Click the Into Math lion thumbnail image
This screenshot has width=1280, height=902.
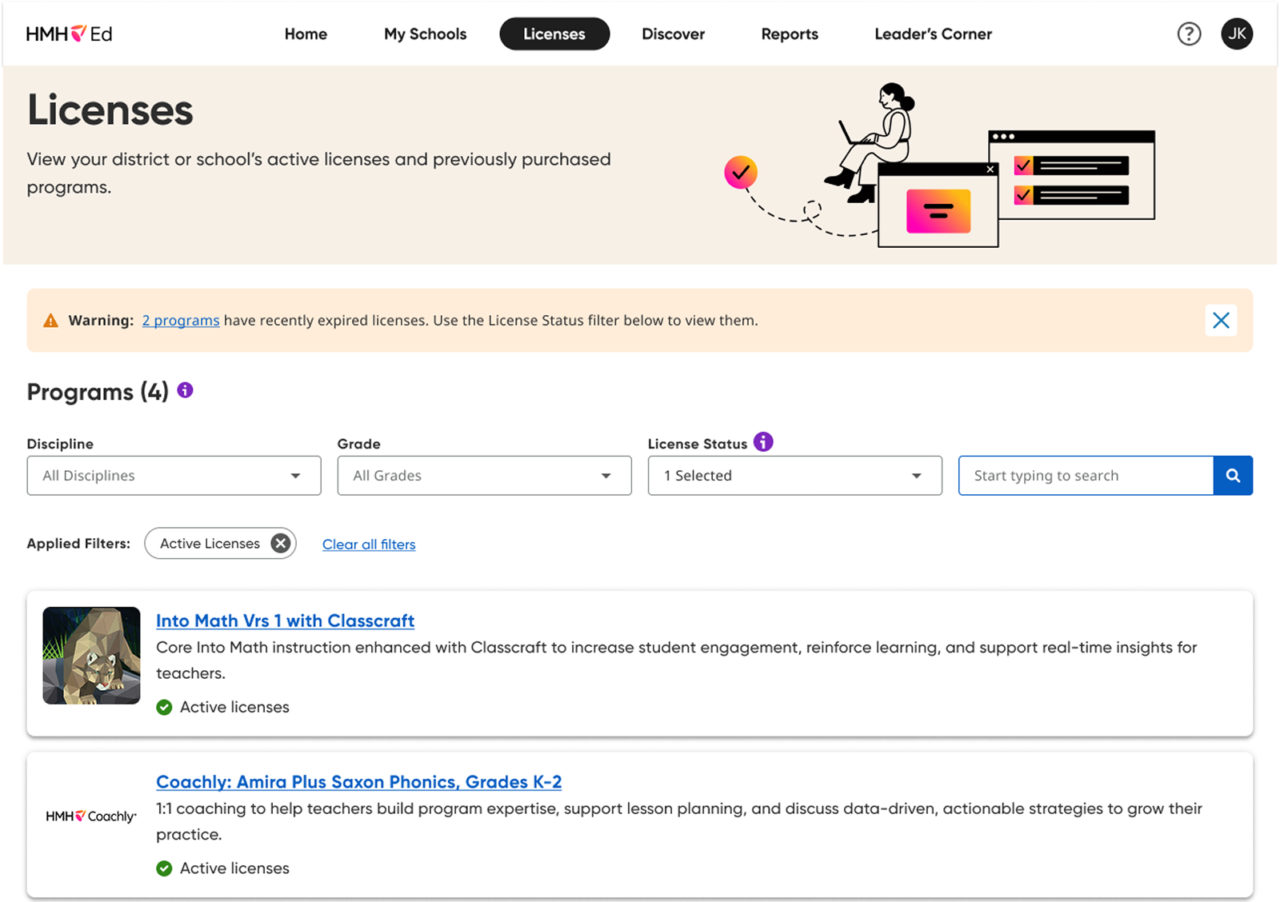click(x=92, y=656)
